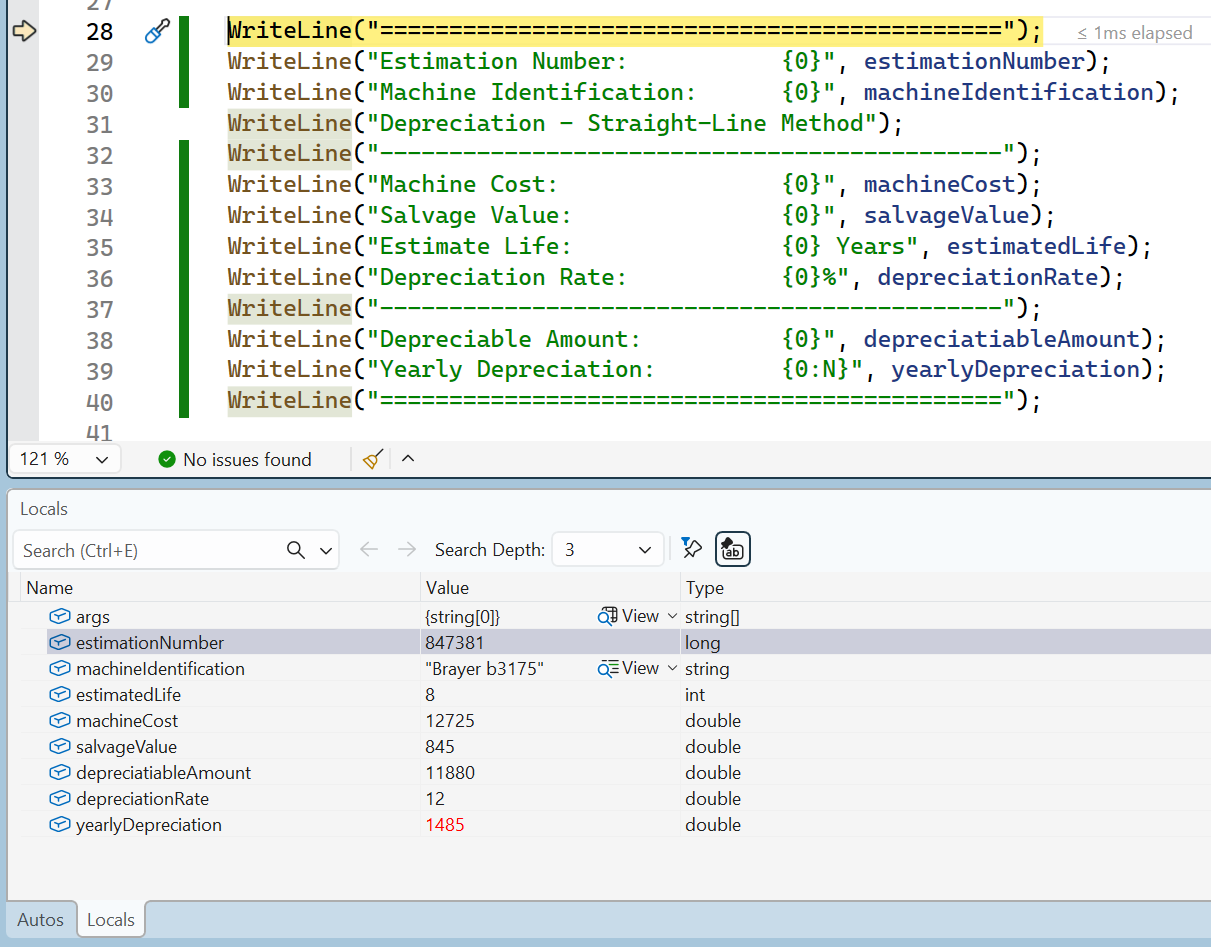Click the code cleanup broom icon
This screenshot has width=1211, height=947.
point(373,459)
